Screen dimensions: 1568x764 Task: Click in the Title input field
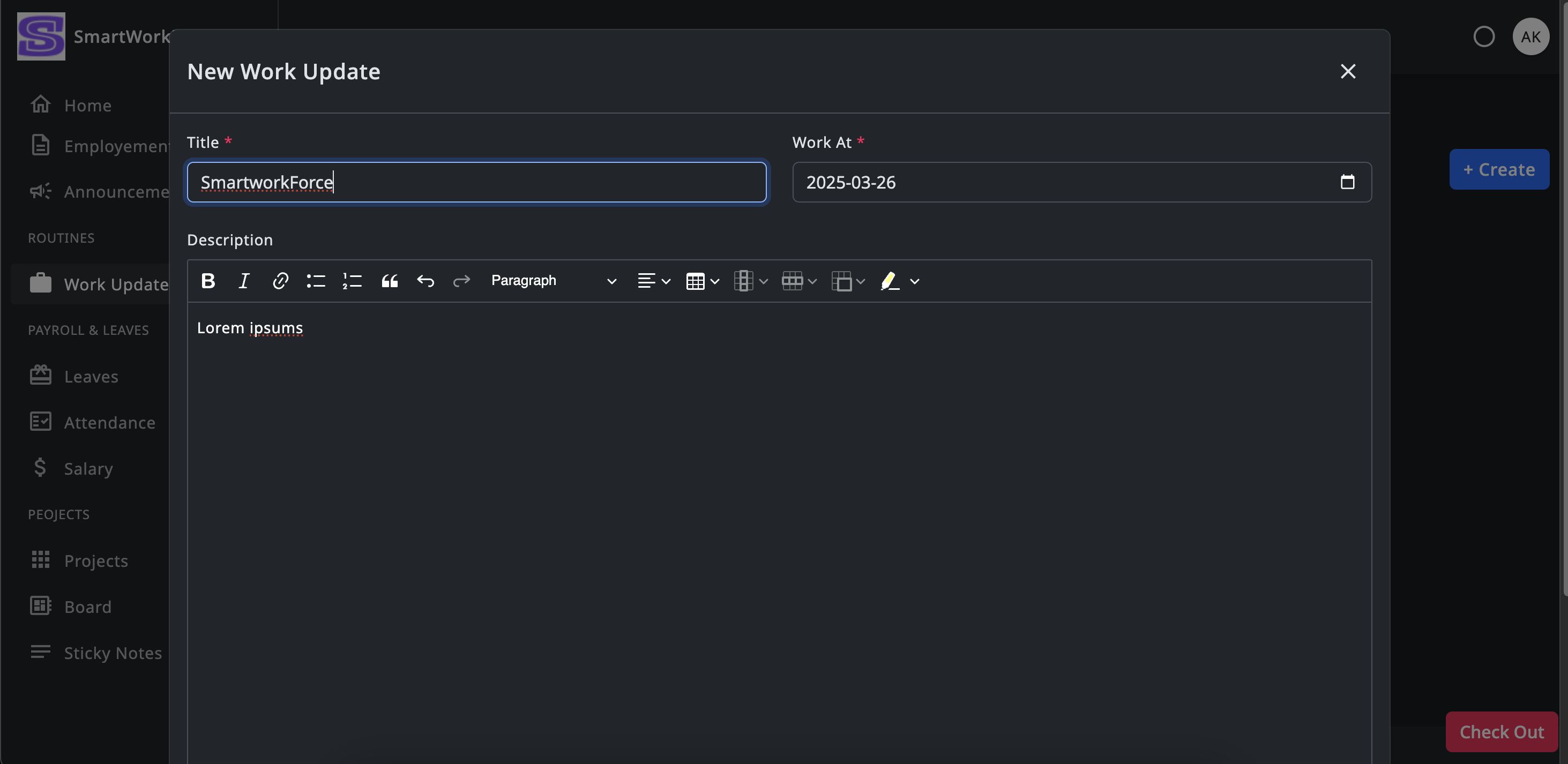(476, 182)
